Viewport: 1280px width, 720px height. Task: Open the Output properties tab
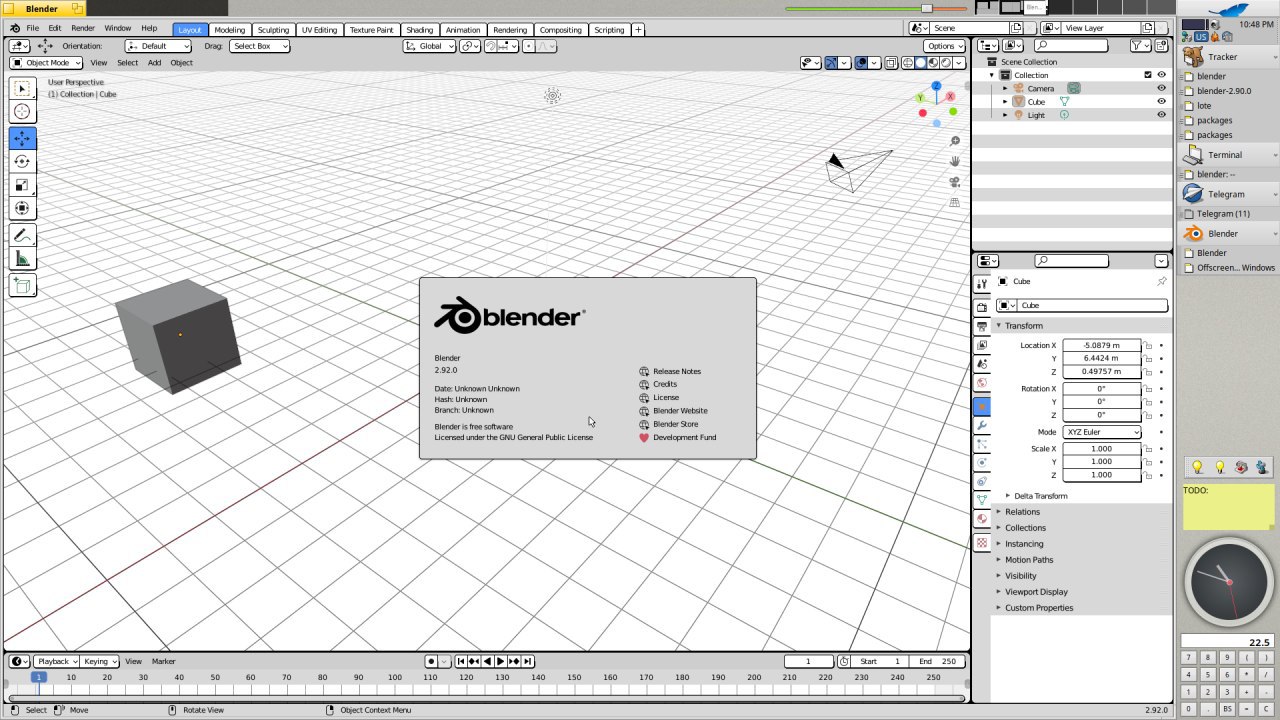tap(982, 326)
